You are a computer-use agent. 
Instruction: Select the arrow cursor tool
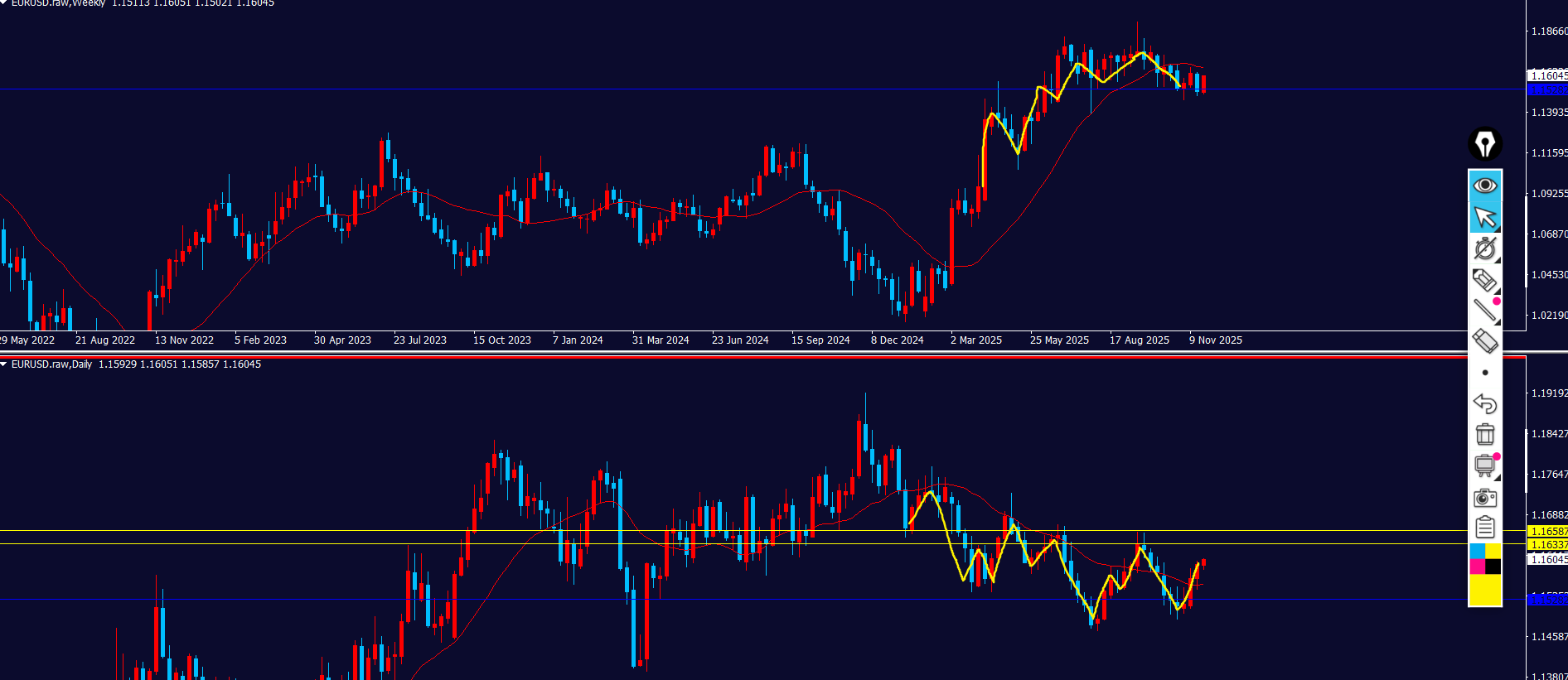(x=1484, y=217)
